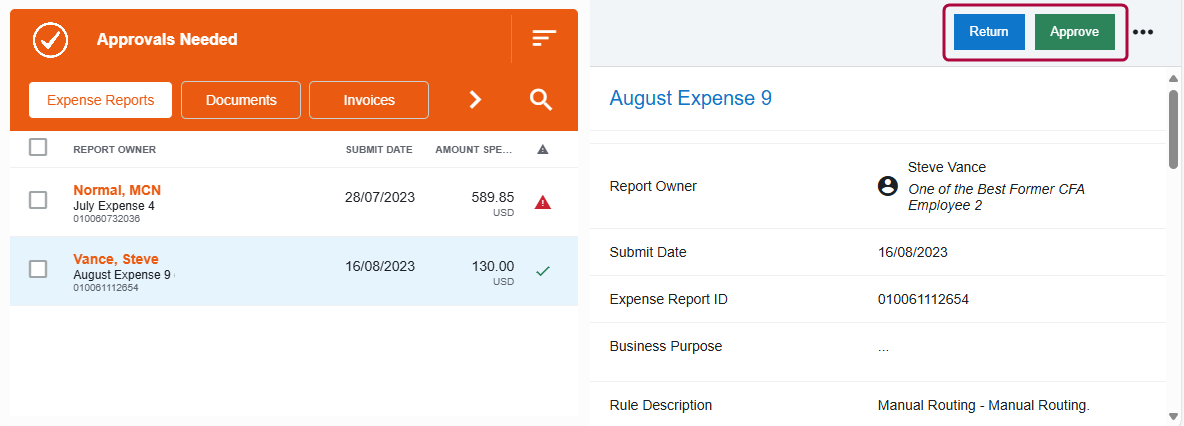
Task: Click the Approvals Needed checkmark icon
Action: pos(50,40)
